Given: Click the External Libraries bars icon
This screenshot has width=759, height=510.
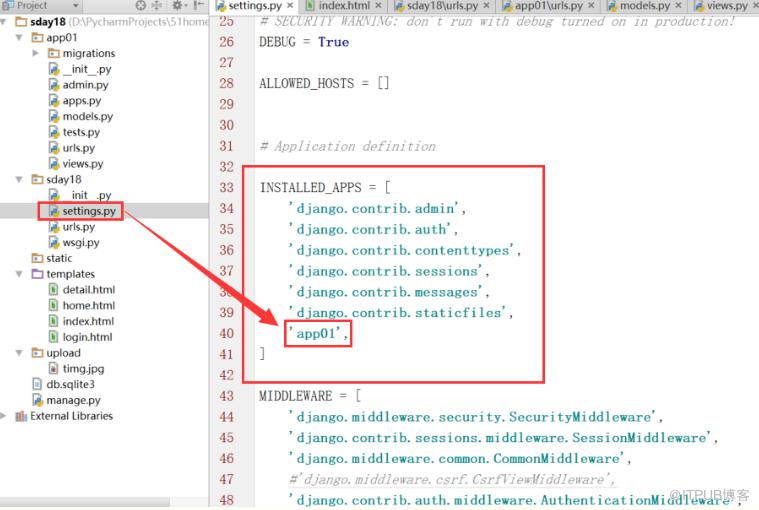Looking at the screenshot, I should [x=21, y=416].
